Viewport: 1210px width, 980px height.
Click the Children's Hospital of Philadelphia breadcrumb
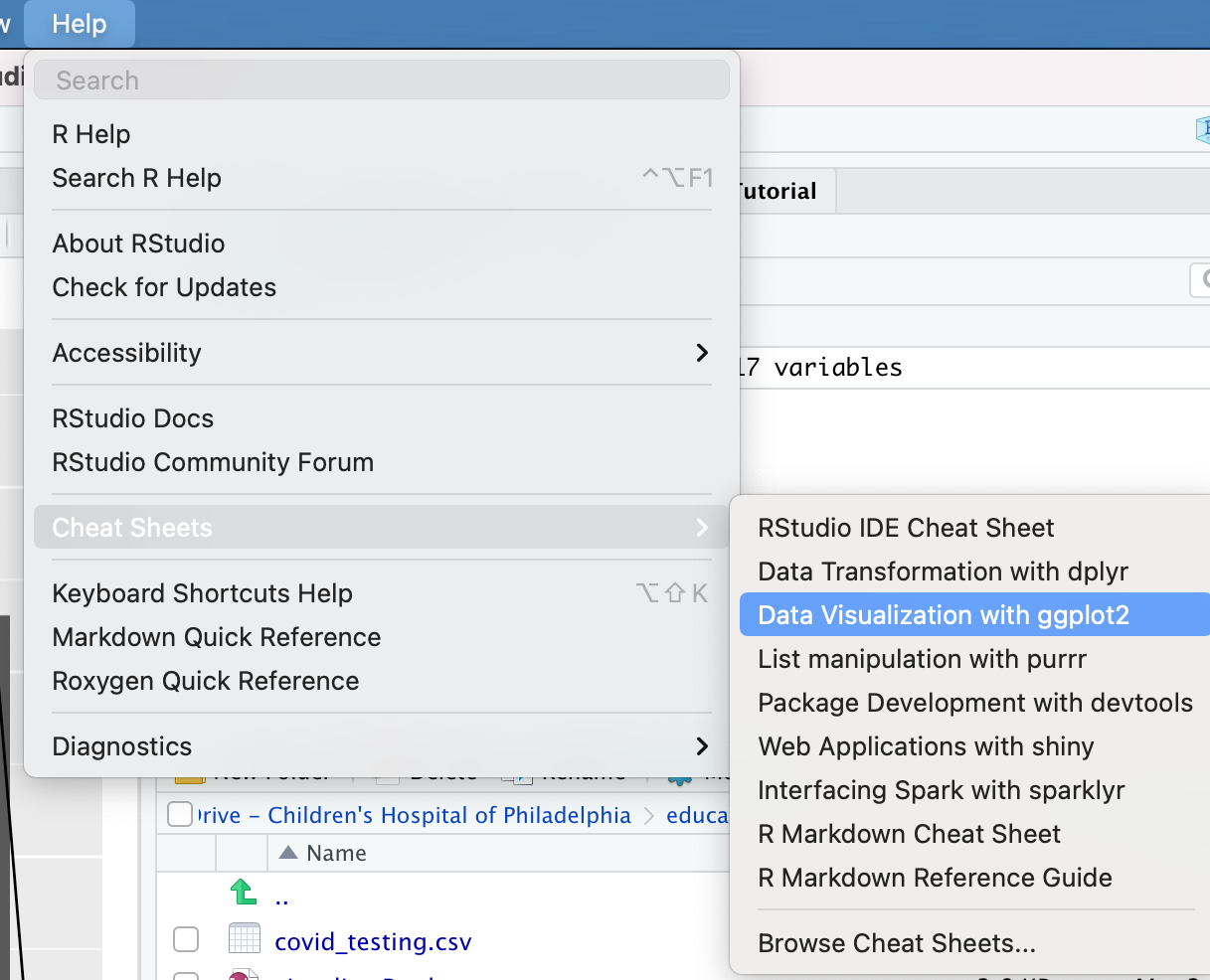pyautogui.click(x=449, y=815)
